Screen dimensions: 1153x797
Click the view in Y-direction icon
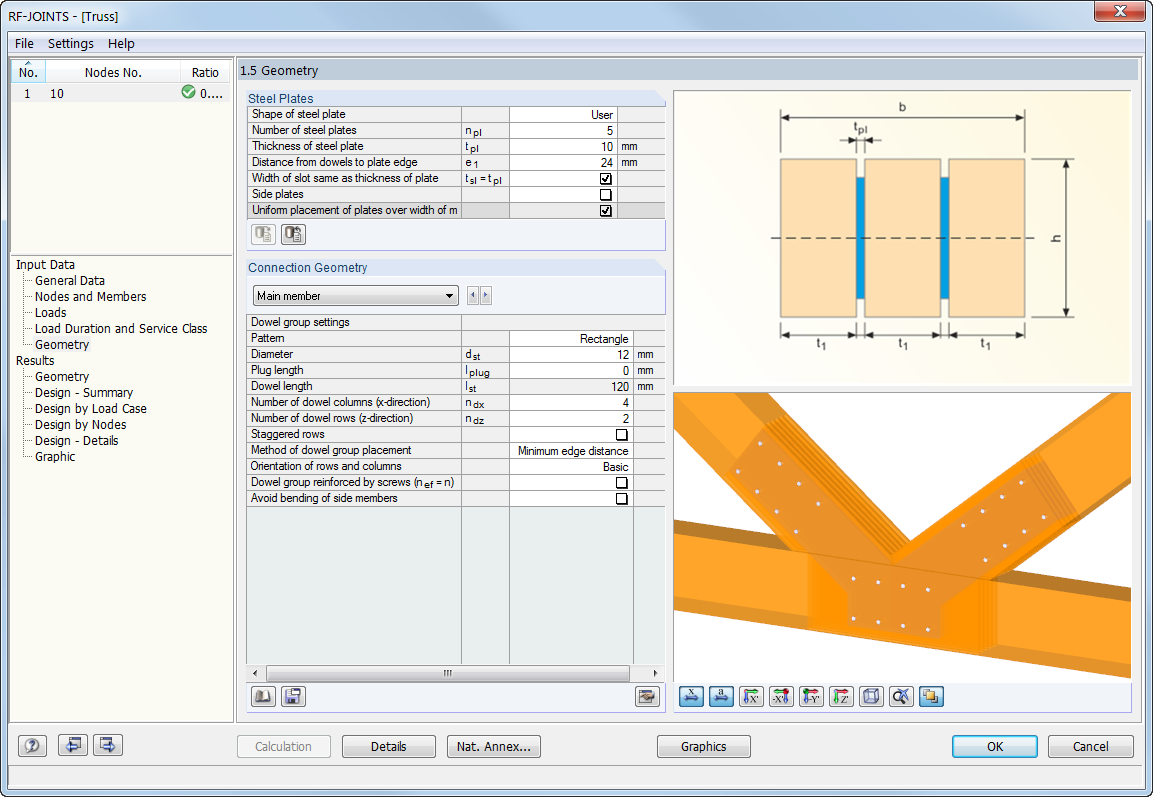point(811,696)
